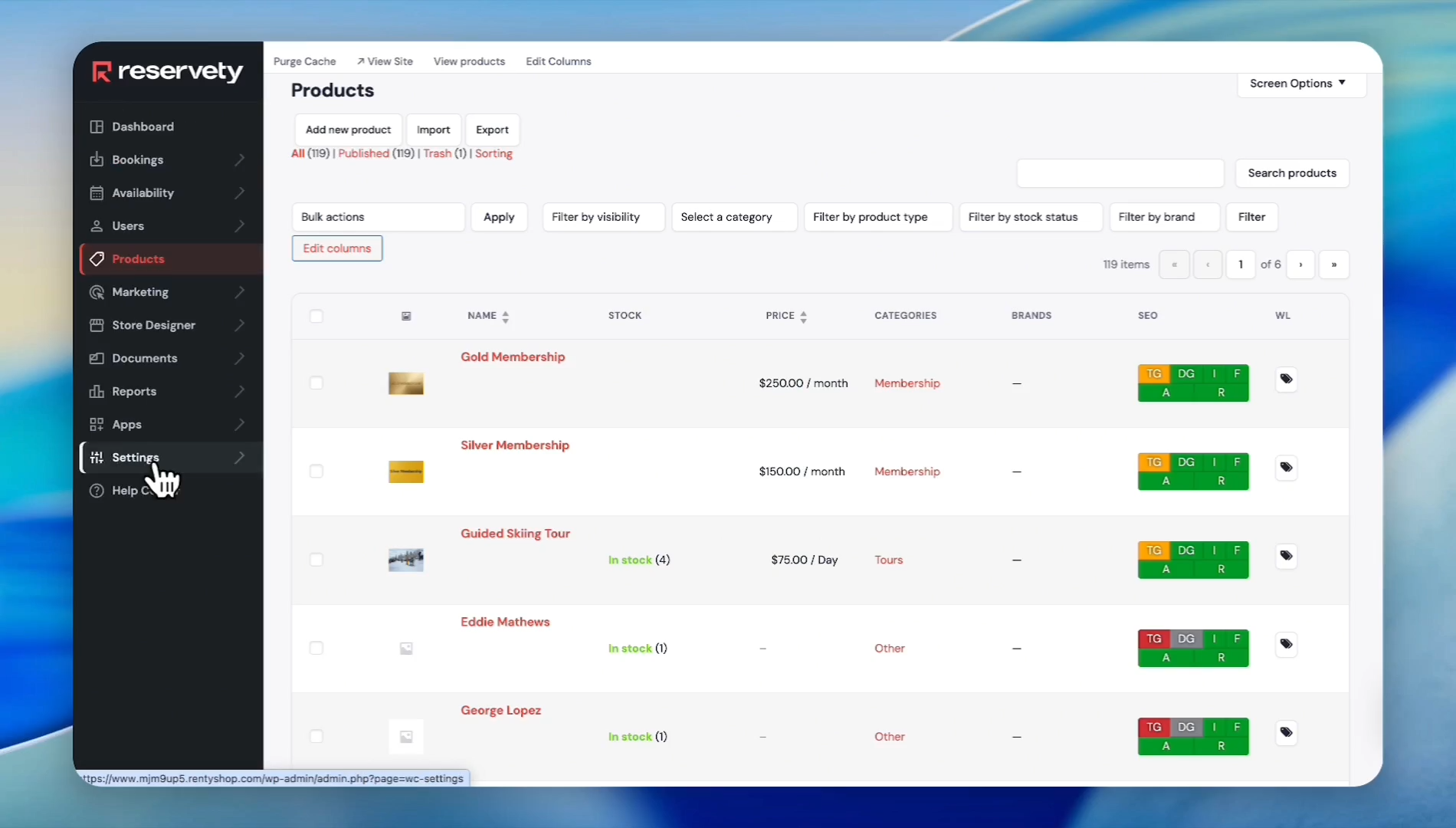The image size is (1456, 828).
Task: Click the Reports chart icon
Action: (x=97, y=392)
